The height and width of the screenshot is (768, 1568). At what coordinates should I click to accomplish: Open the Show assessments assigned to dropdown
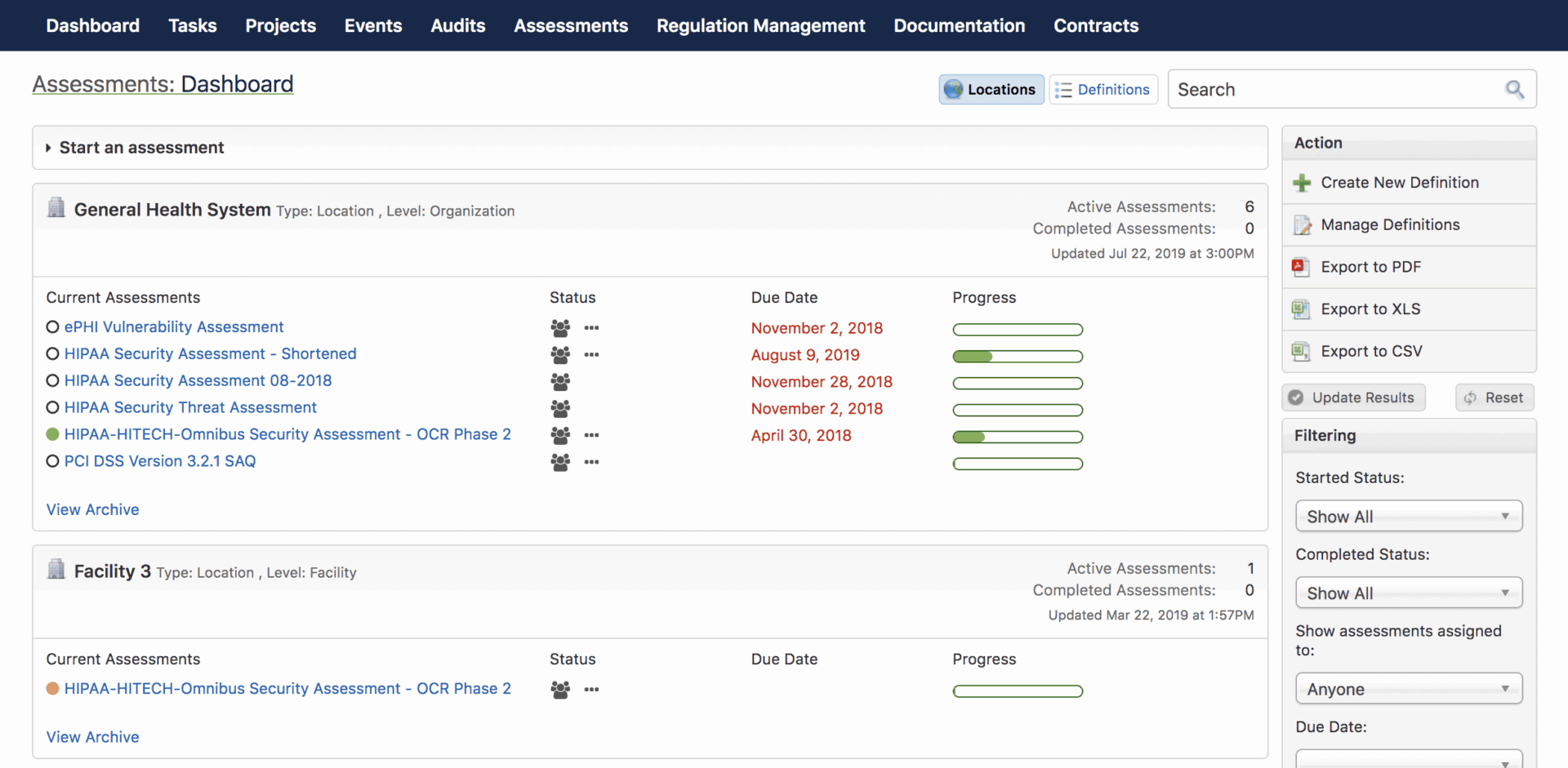click(1408, 689)
